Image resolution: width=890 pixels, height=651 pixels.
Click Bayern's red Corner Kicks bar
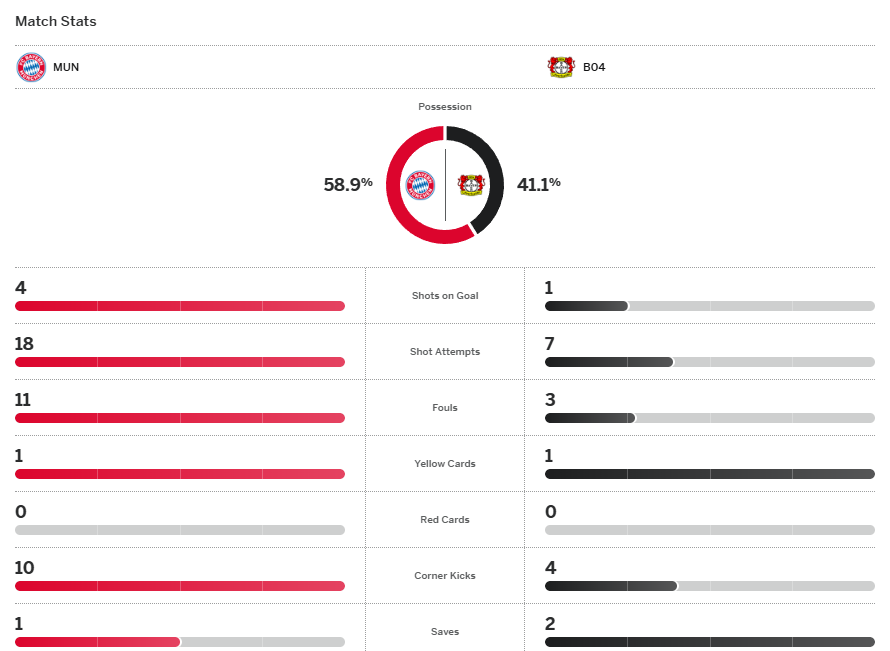point(180,586)
